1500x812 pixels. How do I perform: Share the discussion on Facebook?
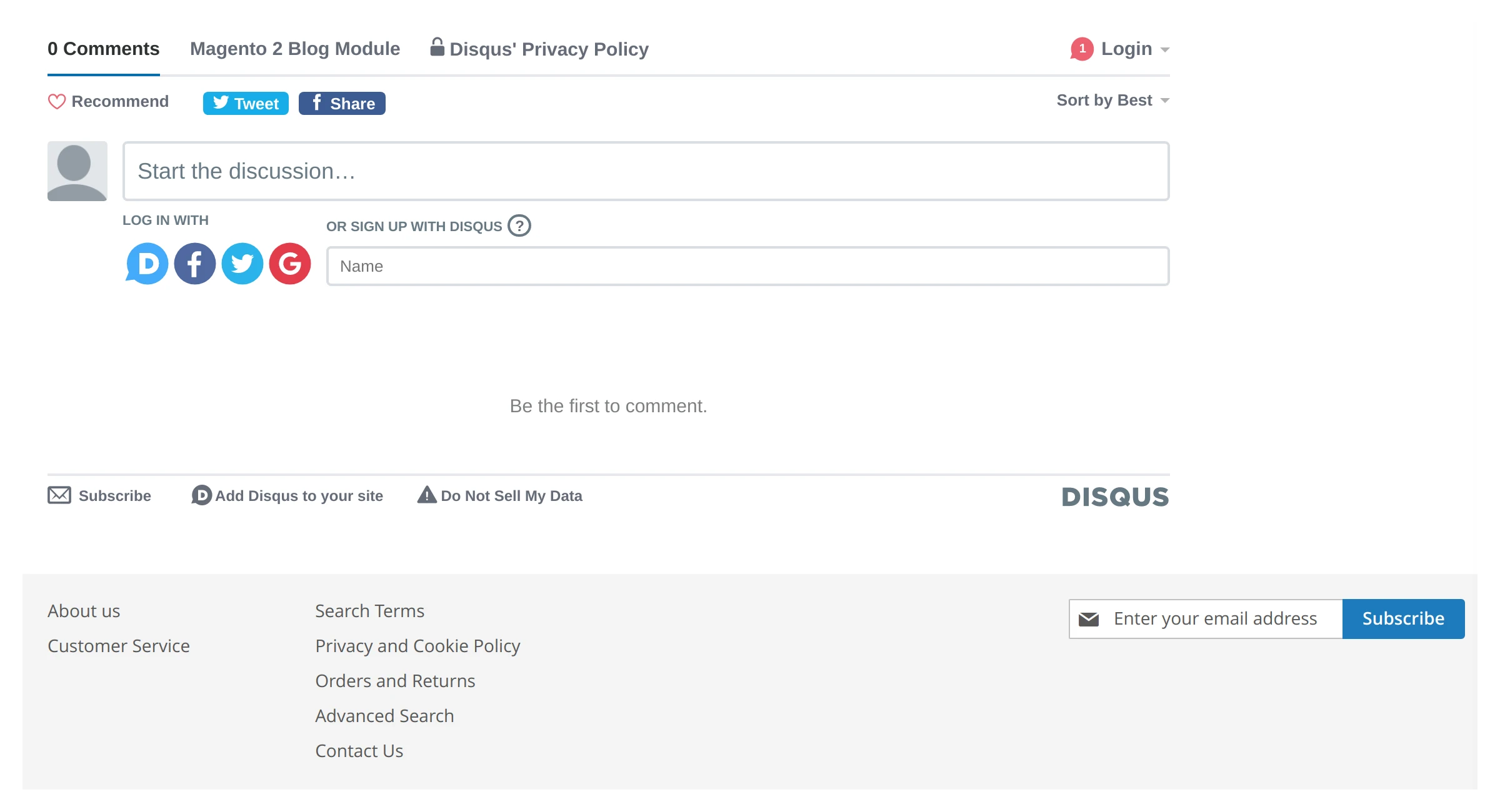coord(342,102)
